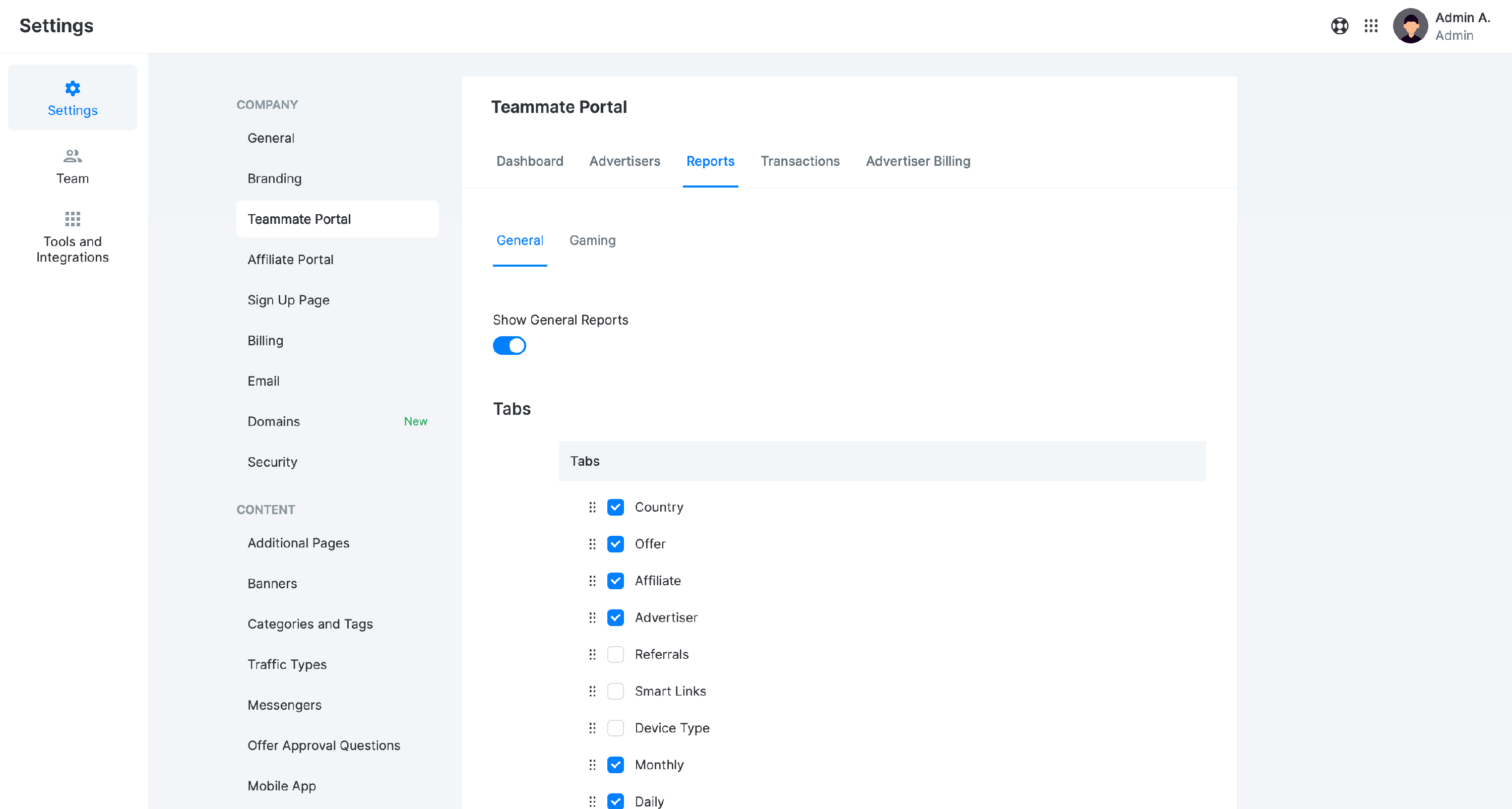Open Traffic Types settings
The image size is (1512, 809).
pos(338,664)
